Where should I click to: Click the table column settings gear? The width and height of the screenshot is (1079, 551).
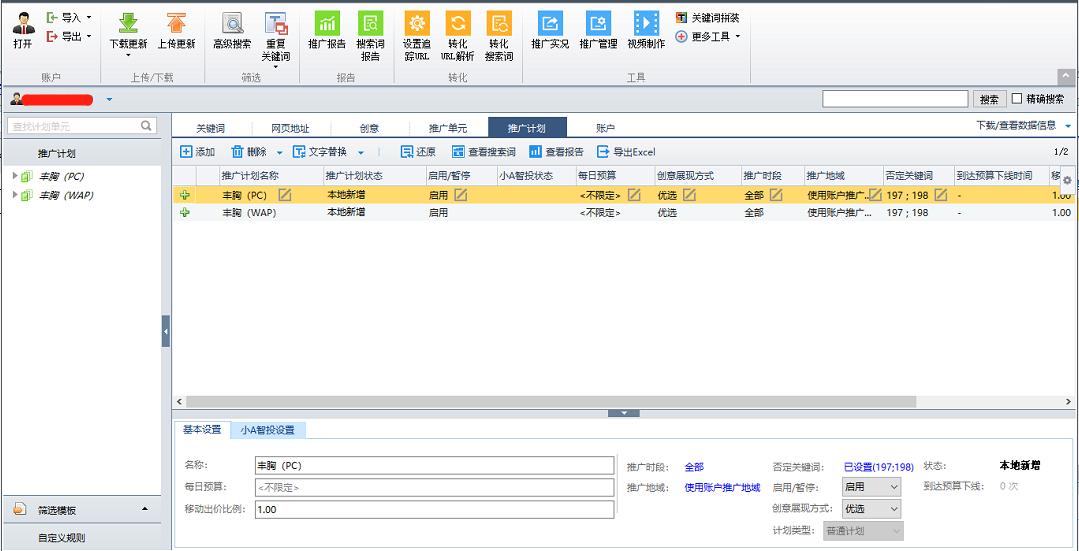click(x=1067, y=180)
